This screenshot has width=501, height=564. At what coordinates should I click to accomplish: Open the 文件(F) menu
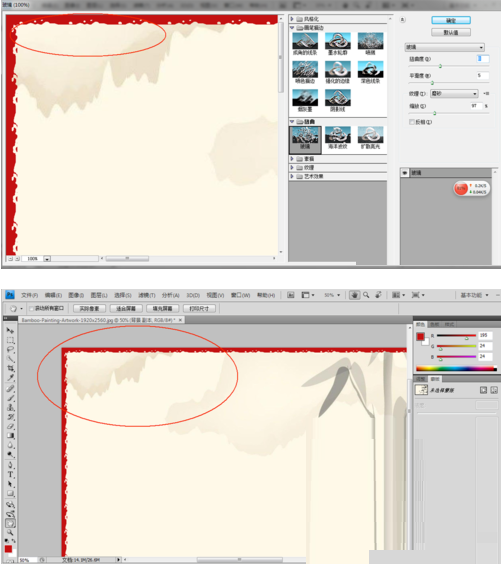29,295
